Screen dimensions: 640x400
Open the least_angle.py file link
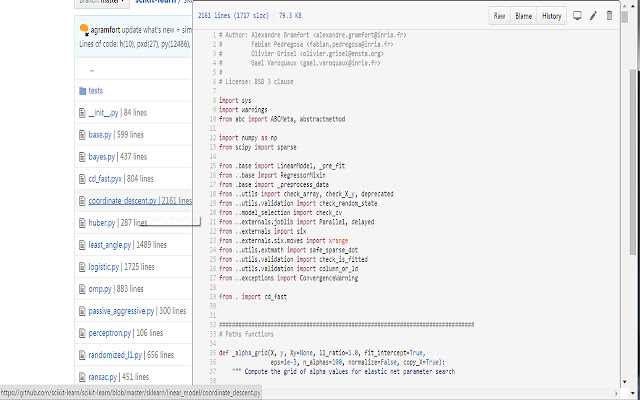tap(110, 245)
